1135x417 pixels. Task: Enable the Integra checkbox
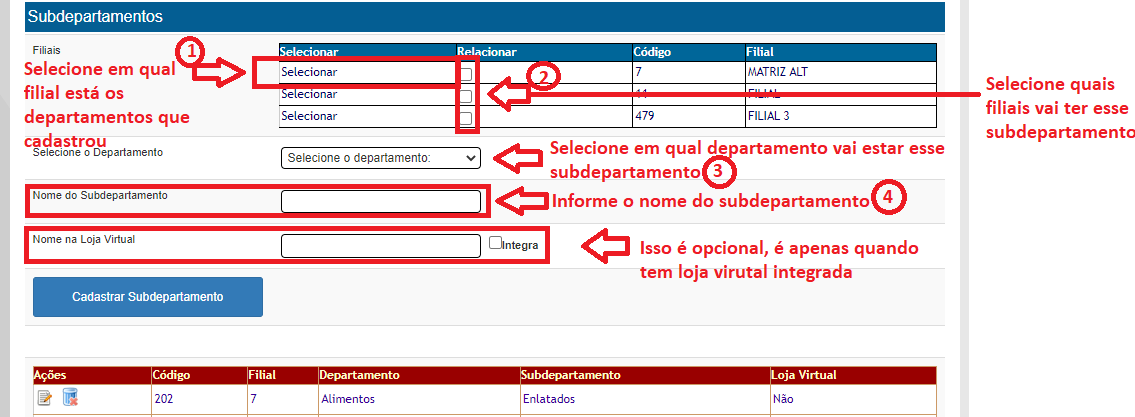point(495,243)
